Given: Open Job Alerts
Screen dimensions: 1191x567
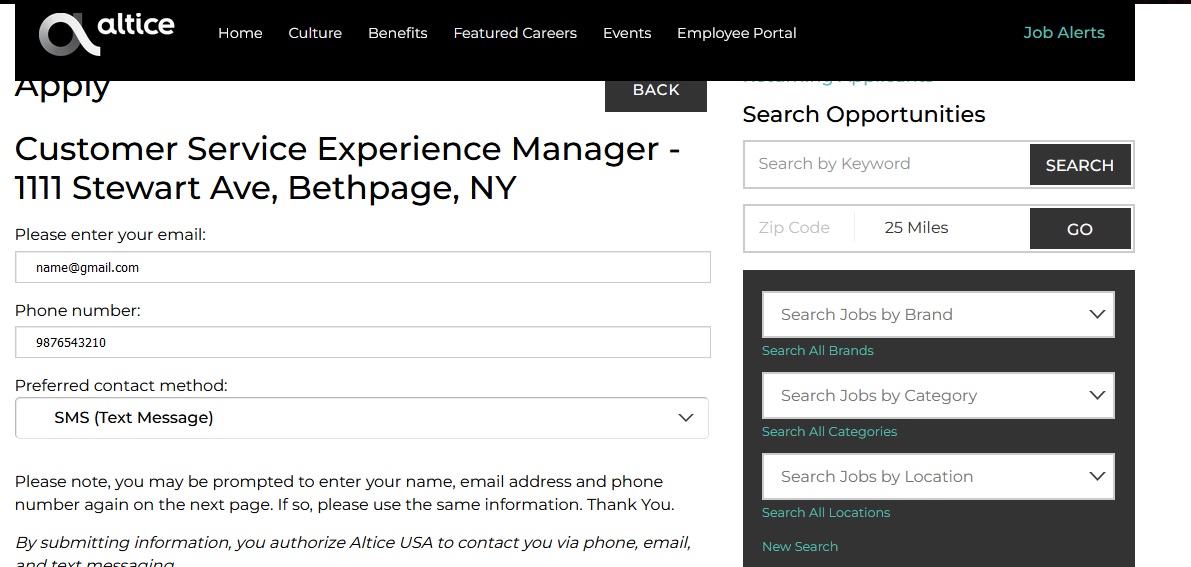Looking at the screenshot, I should 1063,33.
